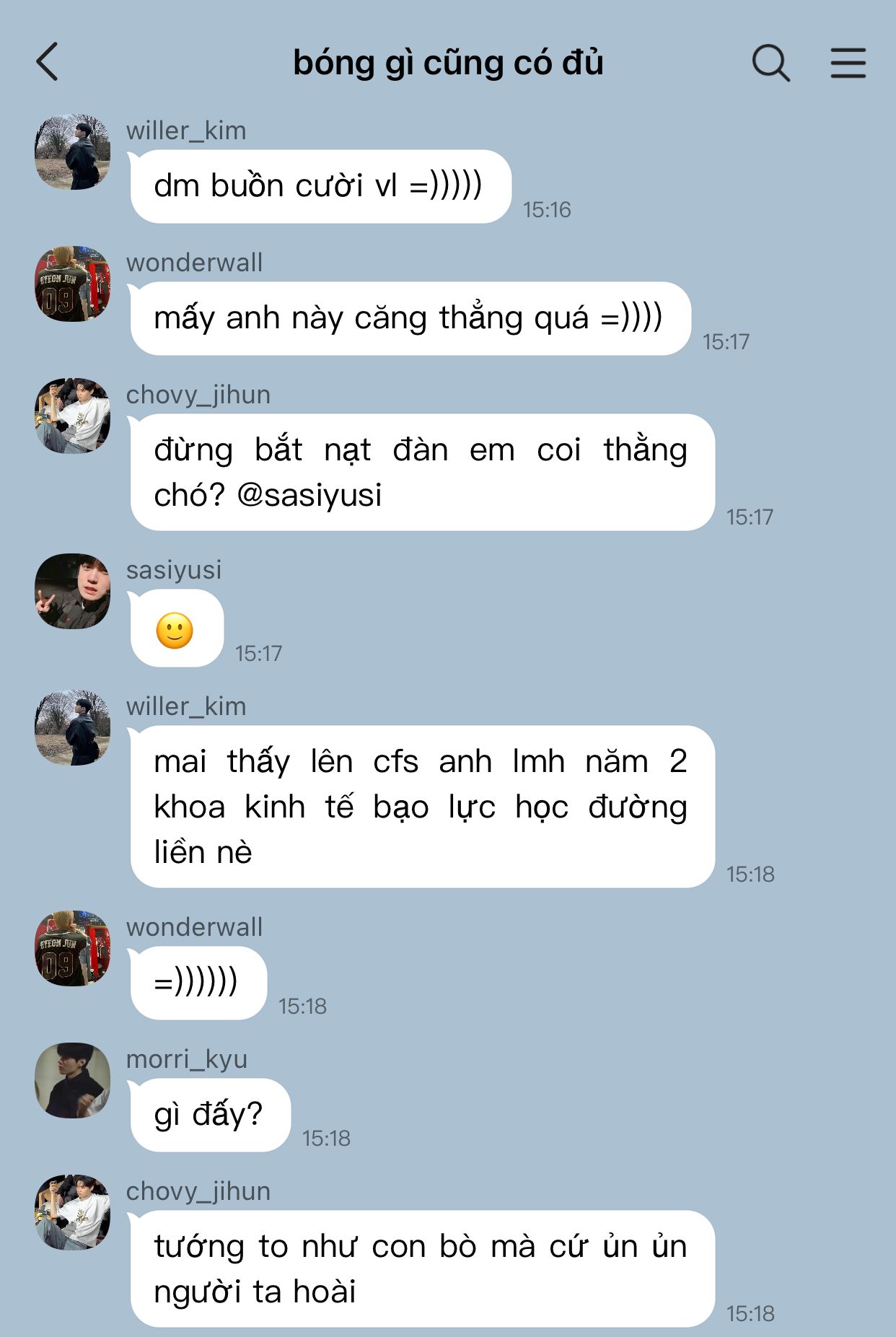This screenshot has height=1337, width=896.
Task: Tap the '=))))))' bubble from wonderwall
Action: [198, 983]
